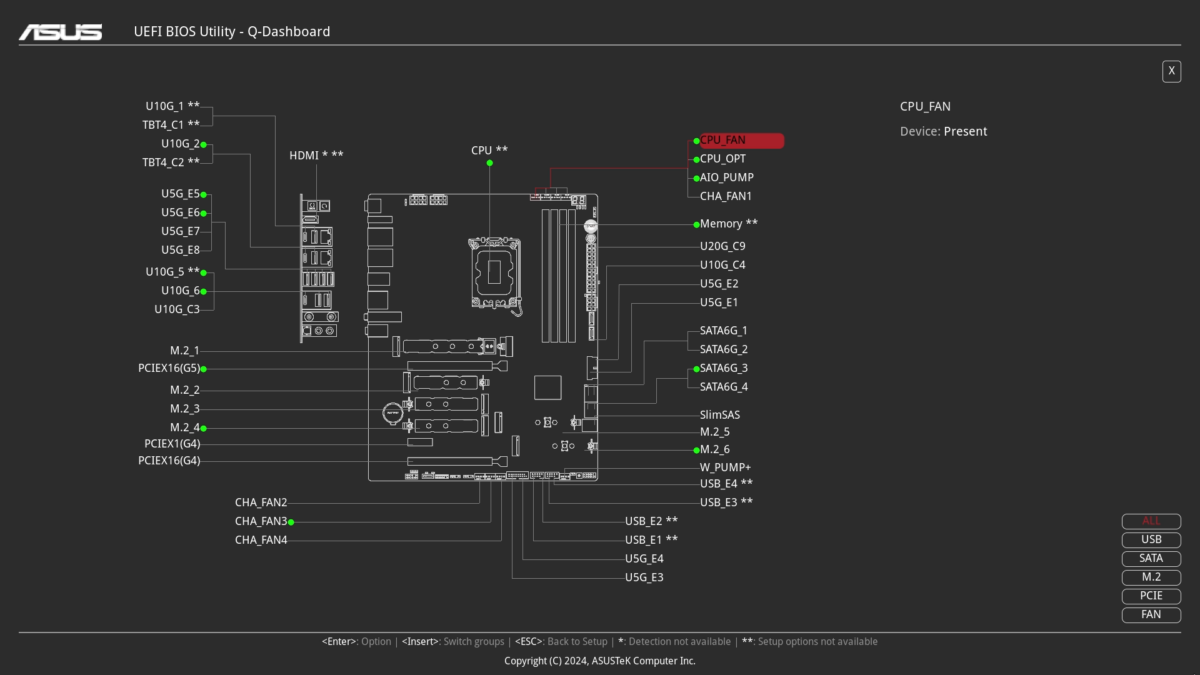The image size is (1200, 675).
Task: Click the CHA_FAN2 header label
Action: click(260, 502)
